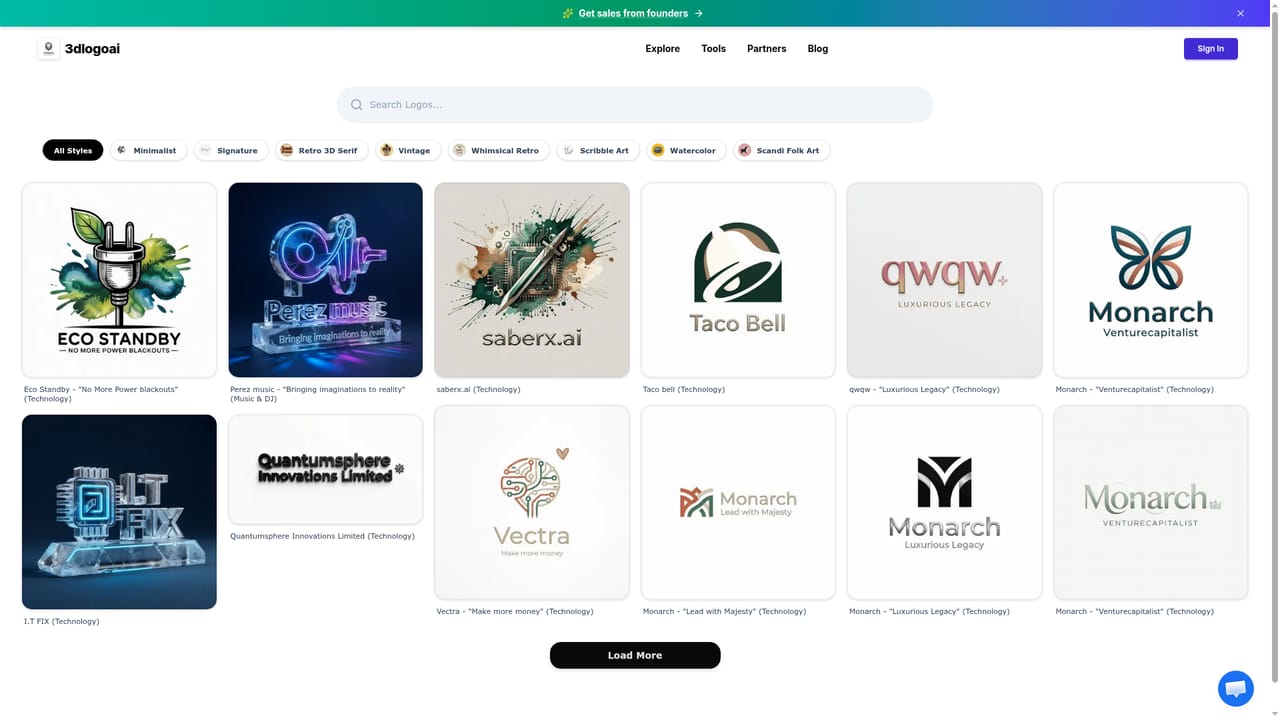Click the Scandi Folk Art style icon
The height and width of the screenshot is (720, 1280).
tap(744, 150)
